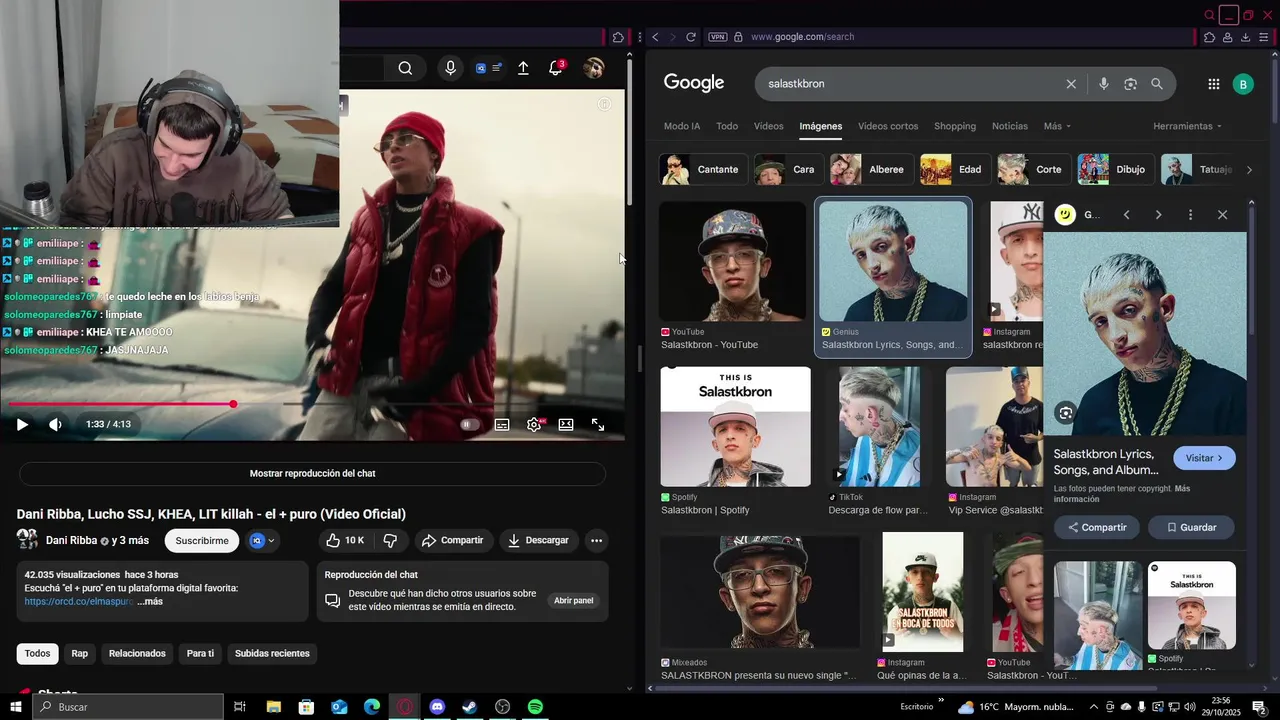Select the Rap filter chip
The height and width of the screenshot is (720, 1280).
pyautogui.click(x=80, y=653)
